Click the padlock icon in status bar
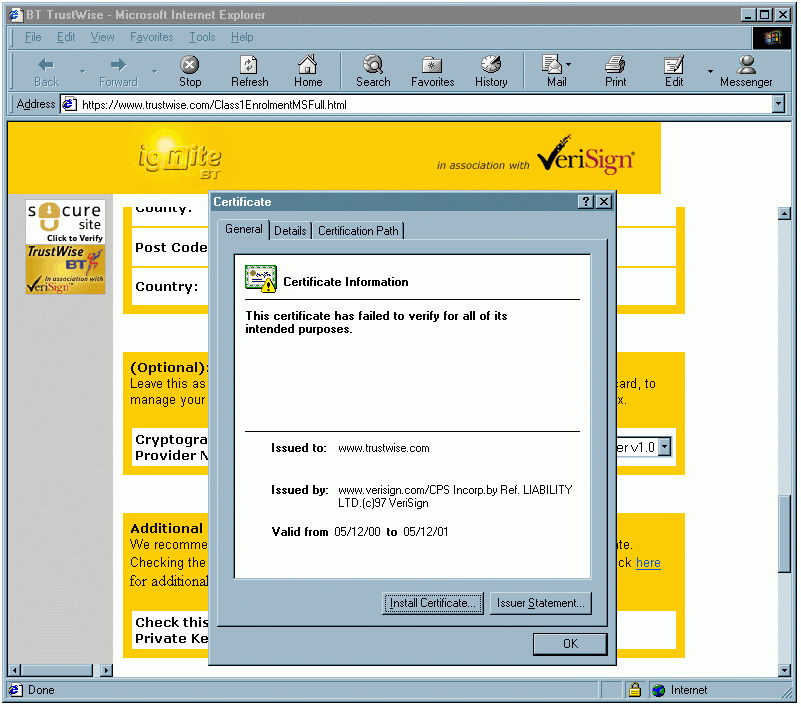 click(x=634, y=690)
